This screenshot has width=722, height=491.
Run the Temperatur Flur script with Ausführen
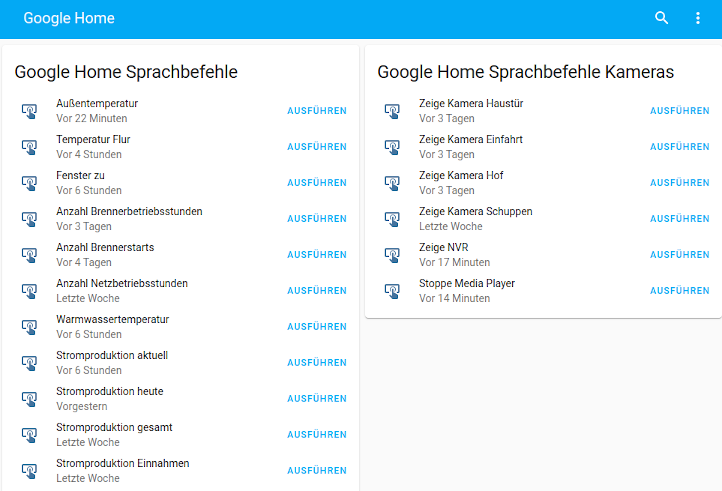click(317, 147)
